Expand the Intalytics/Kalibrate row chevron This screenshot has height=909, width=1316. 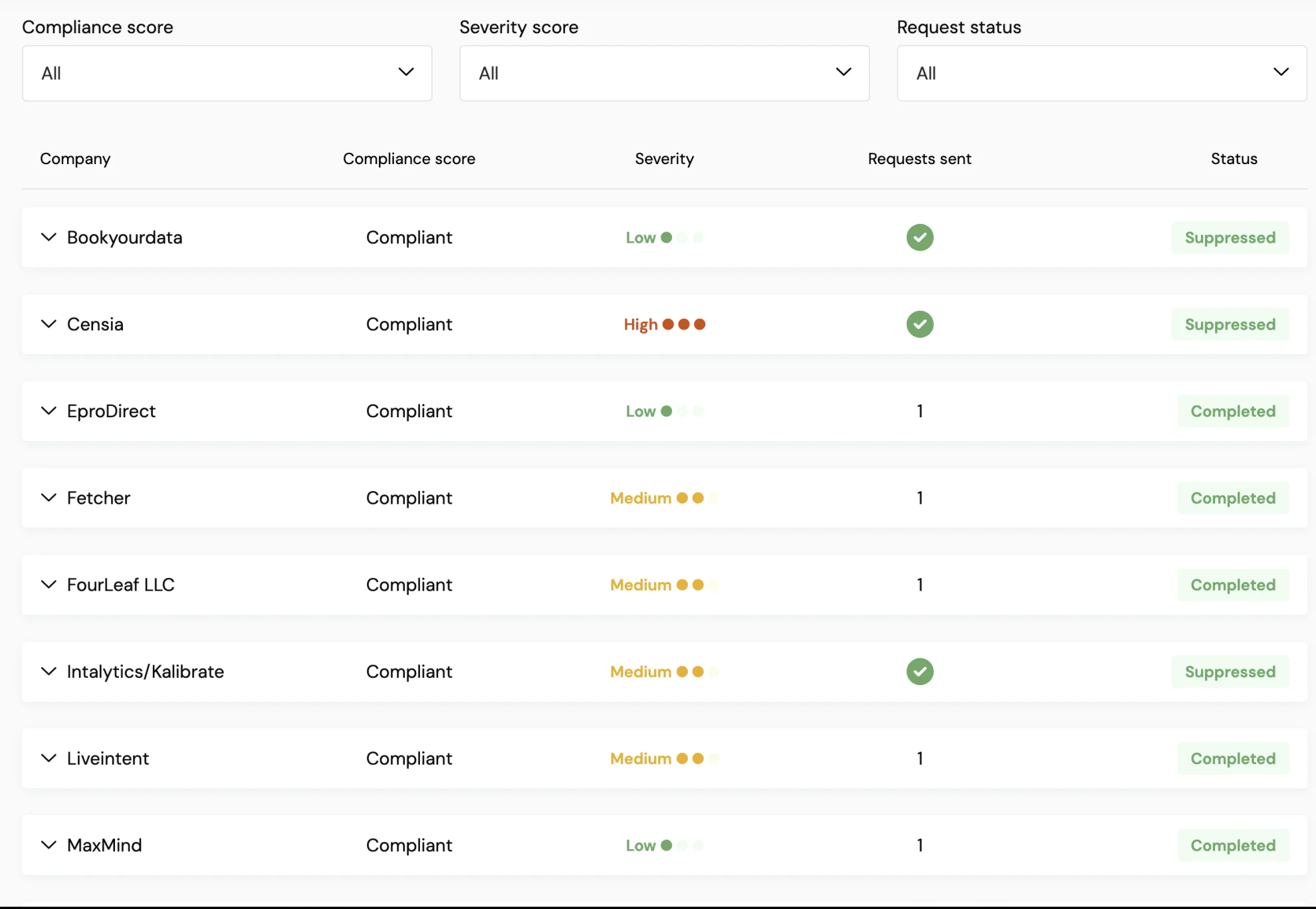point(49,672)
